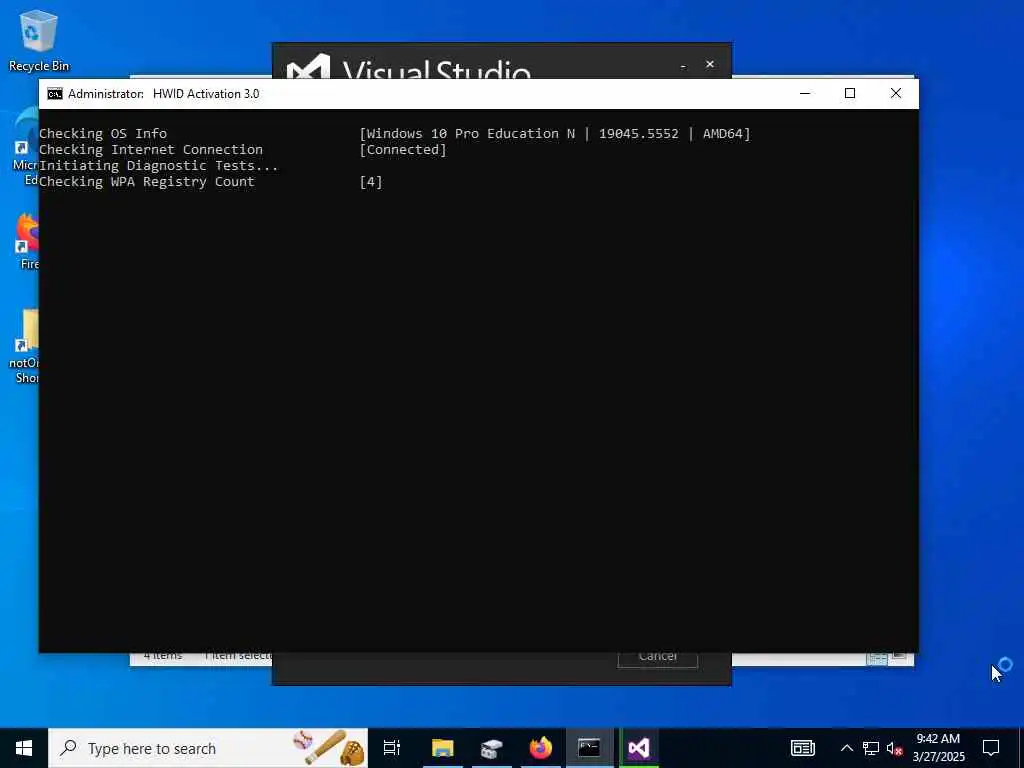This screenshot has height=768, width=1024.
Task: Open network status tray icon
Action: [871, 748]
